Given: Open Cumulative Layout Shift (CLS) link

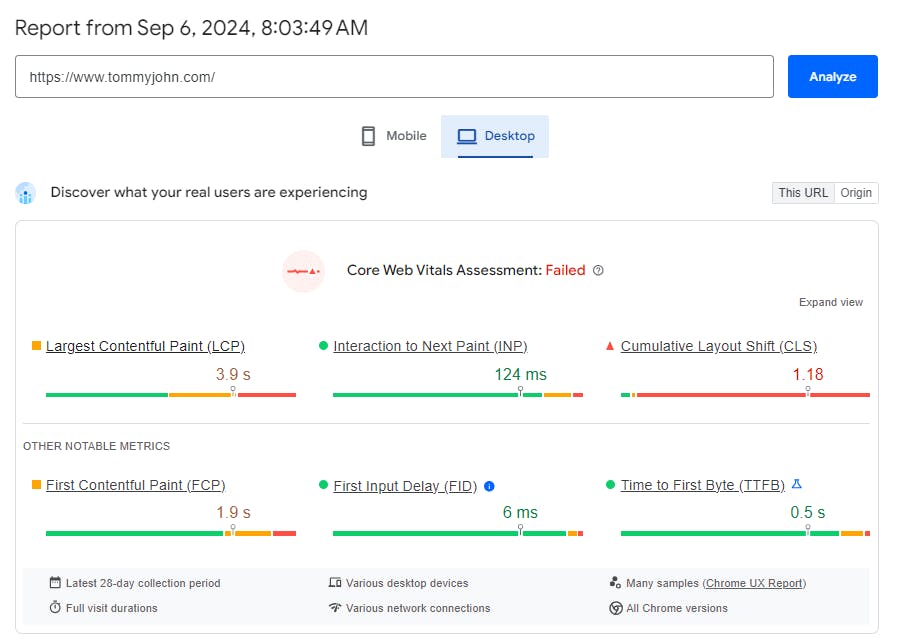Looking at the screenshot, I should (719, 346).
